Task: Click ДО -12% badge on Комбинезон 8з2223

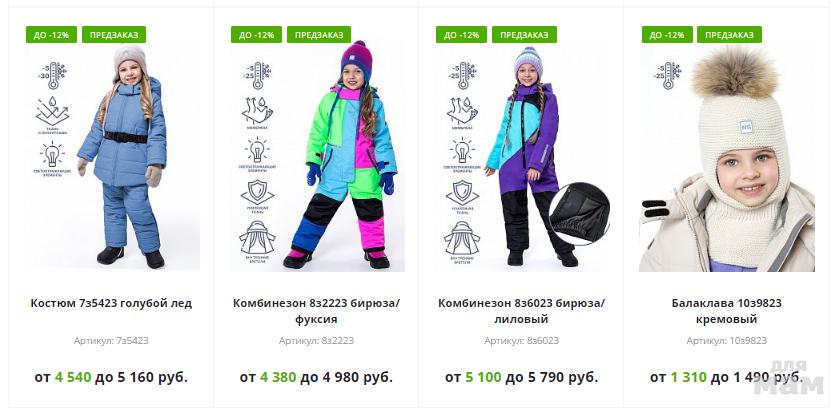Action: click(x=256, y=35)
